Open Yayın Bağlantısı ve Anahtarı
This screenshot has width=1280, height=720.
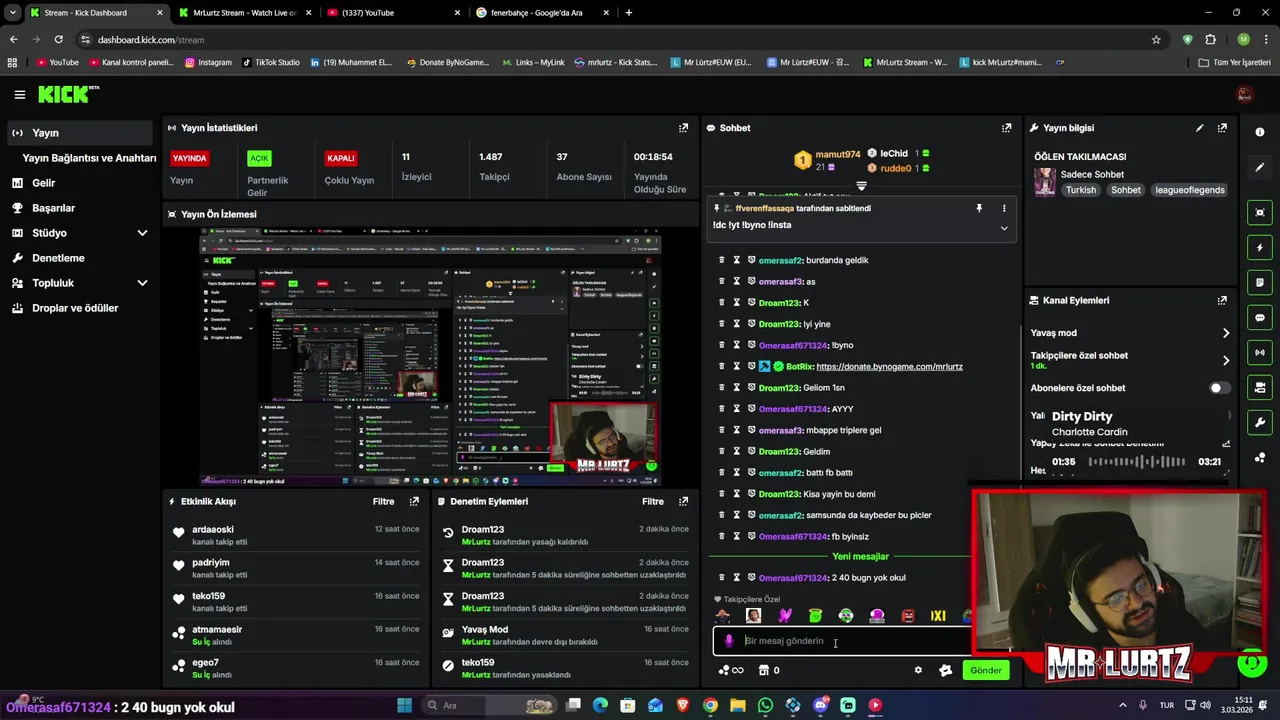[89, 158]
